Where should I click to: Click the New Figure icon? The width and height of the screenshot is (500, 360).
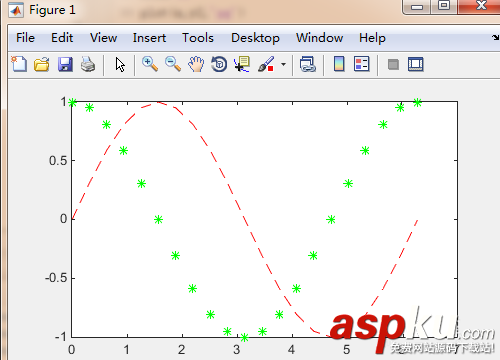[x=19, y=64]
